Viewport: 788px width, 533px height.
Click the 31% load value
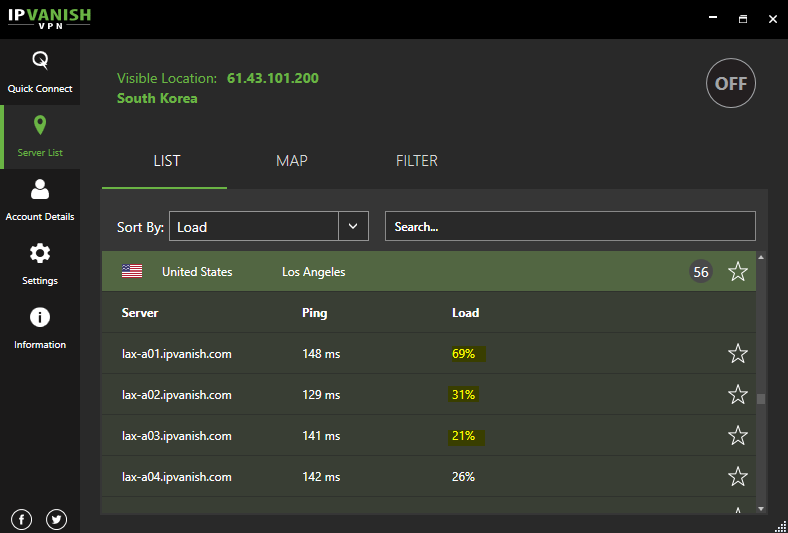click(463, 395)
